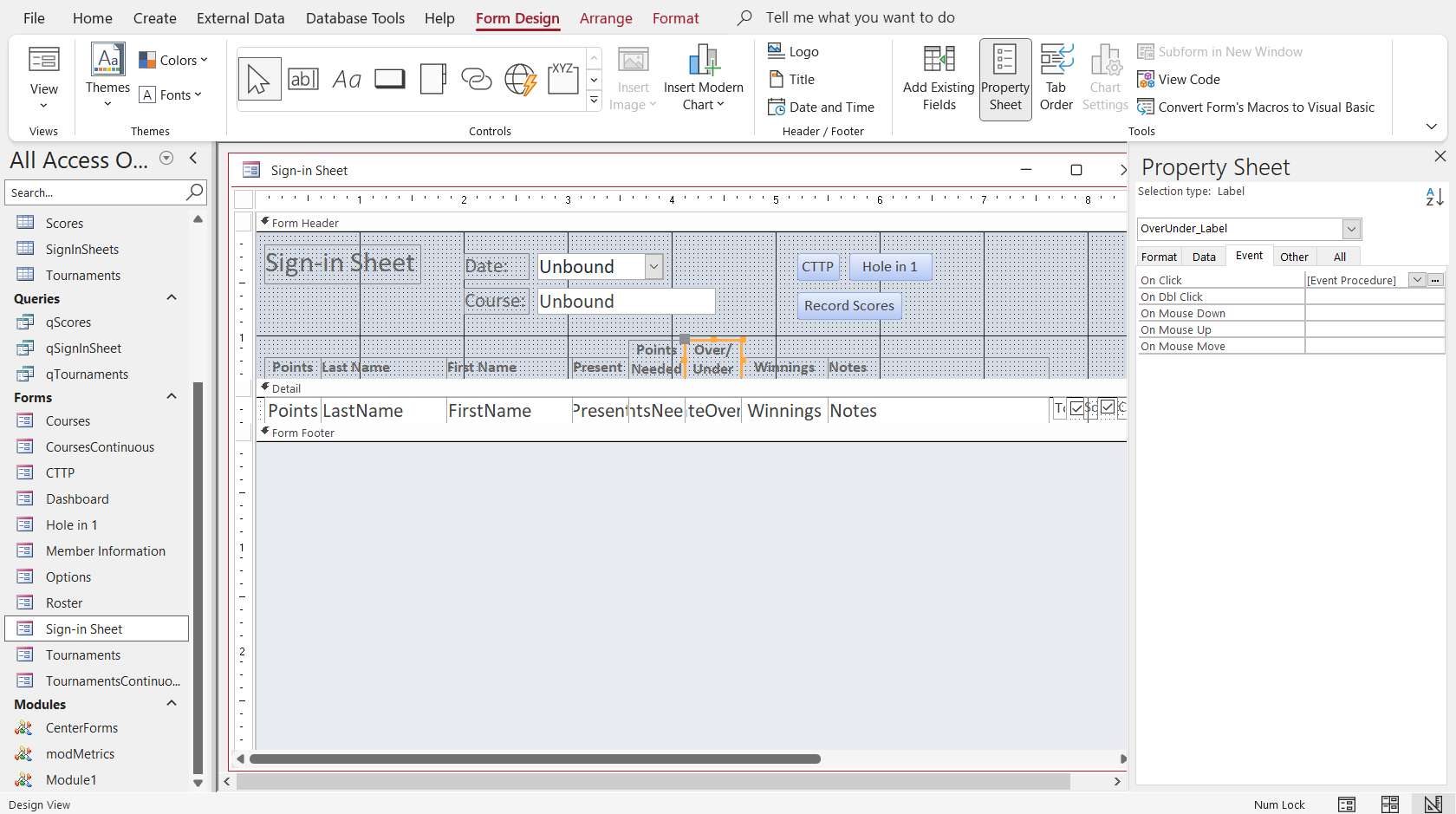The height and width of the screenshot is (814, 1456).
Task: Select the Text Box control tool
Action: pos(303,79)
